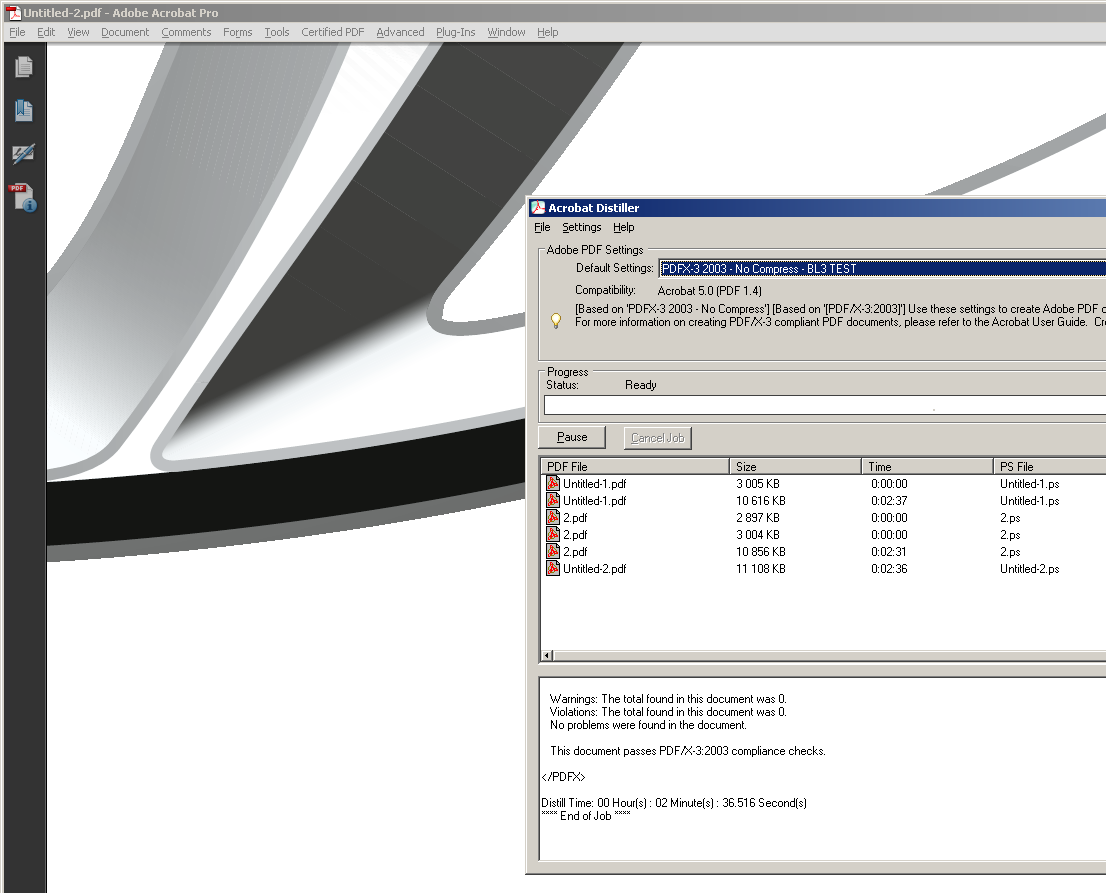The height and width of the screenshot is (893, 1106).
Task: Click the 'Ready' status text
Action: (640, 385)
